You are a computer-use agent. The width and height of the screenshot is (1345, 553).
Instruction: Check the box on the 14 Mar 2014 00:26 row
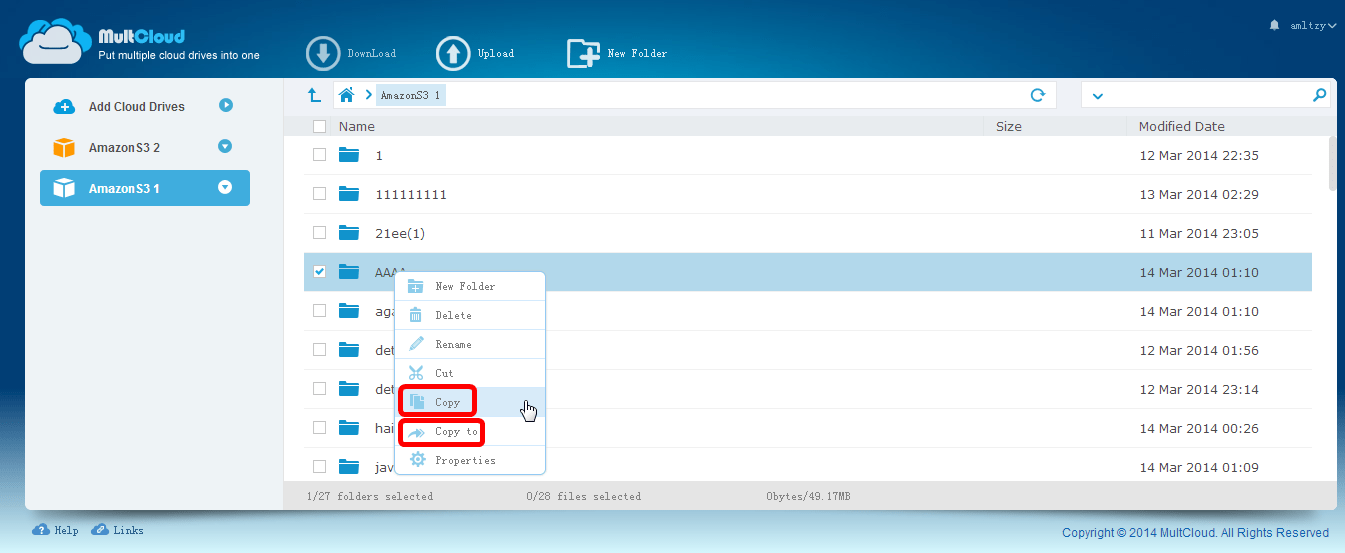pos(319,428)
